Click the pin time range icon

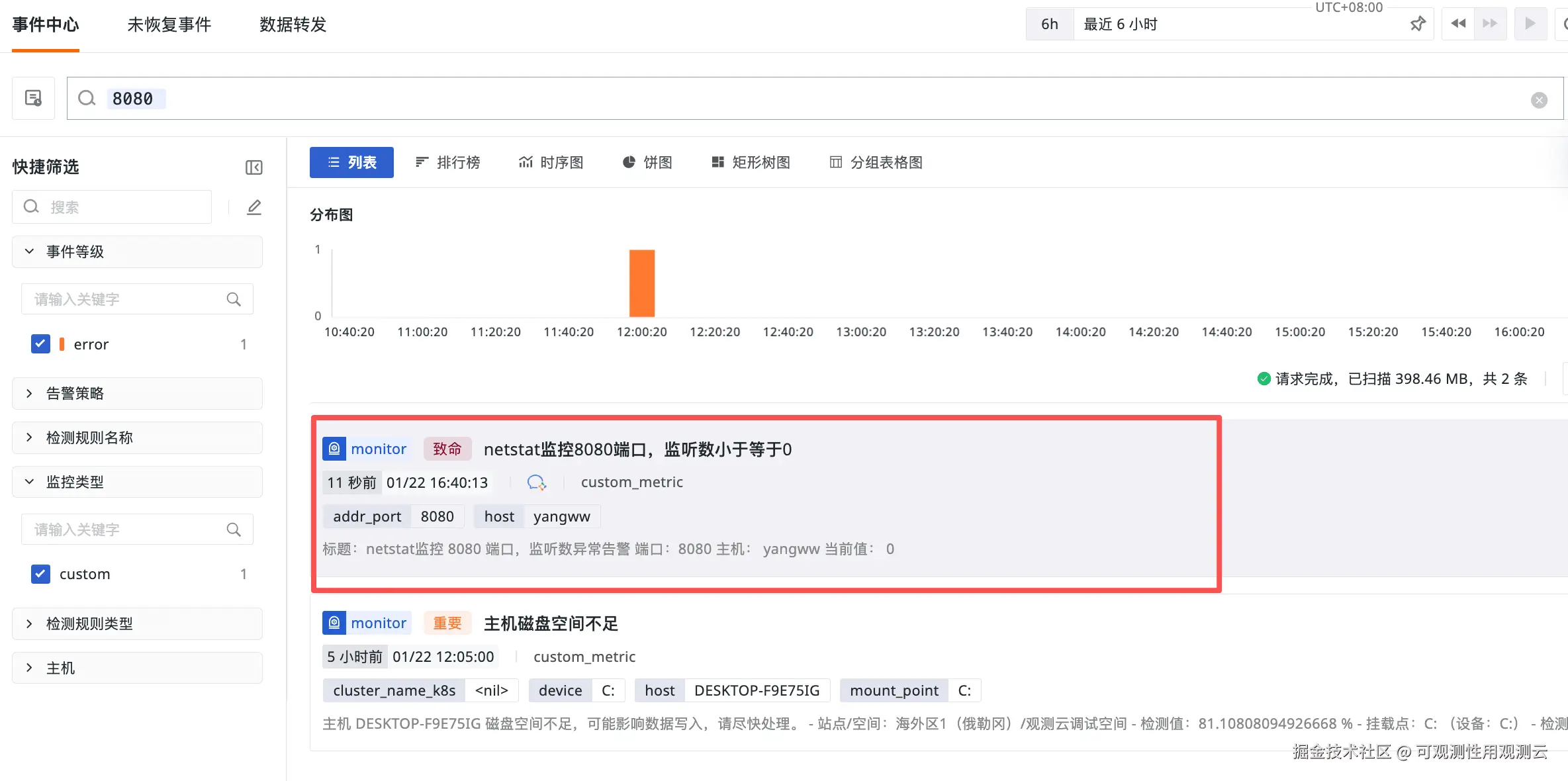(x=1417, y=24)
